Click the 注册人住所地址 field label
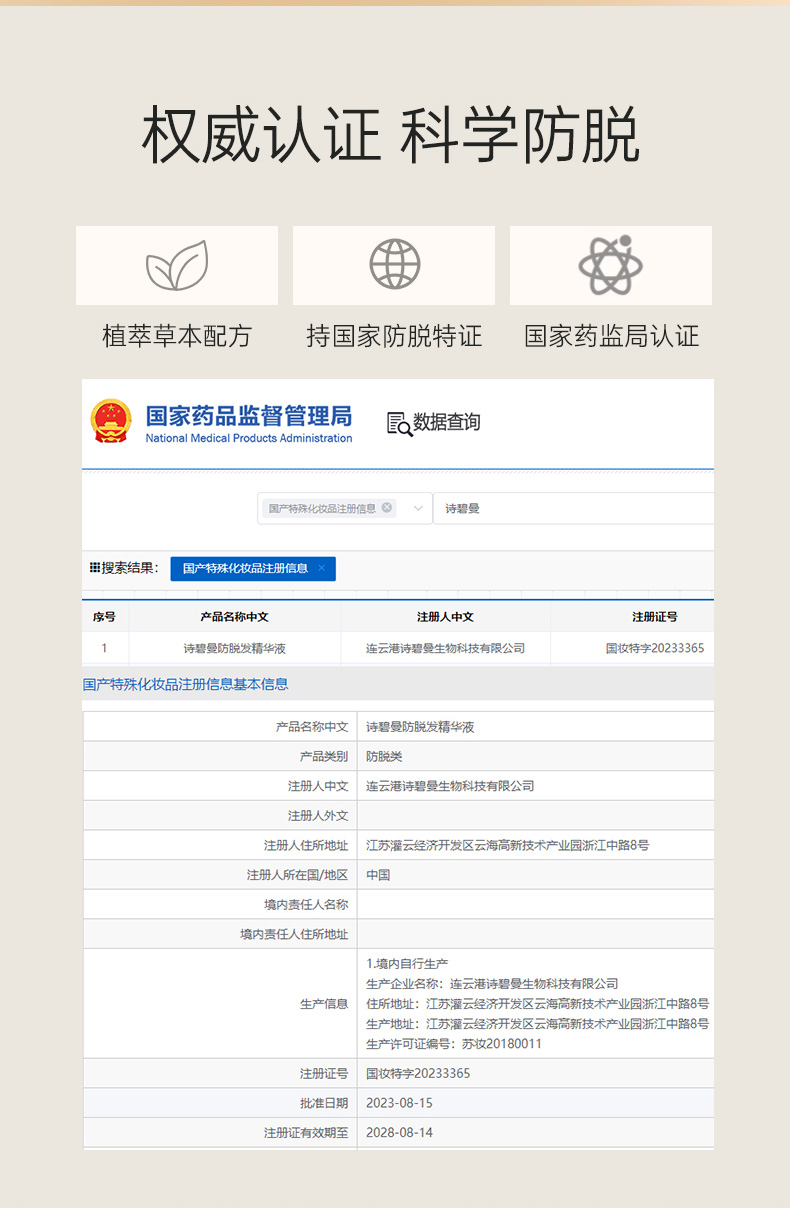The width and height of the screenshot is (790, 1208). [306, 845]
